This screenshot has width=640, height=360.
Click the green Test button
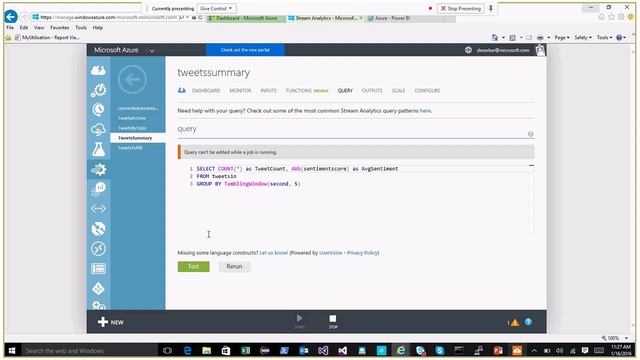coord(193,267)
